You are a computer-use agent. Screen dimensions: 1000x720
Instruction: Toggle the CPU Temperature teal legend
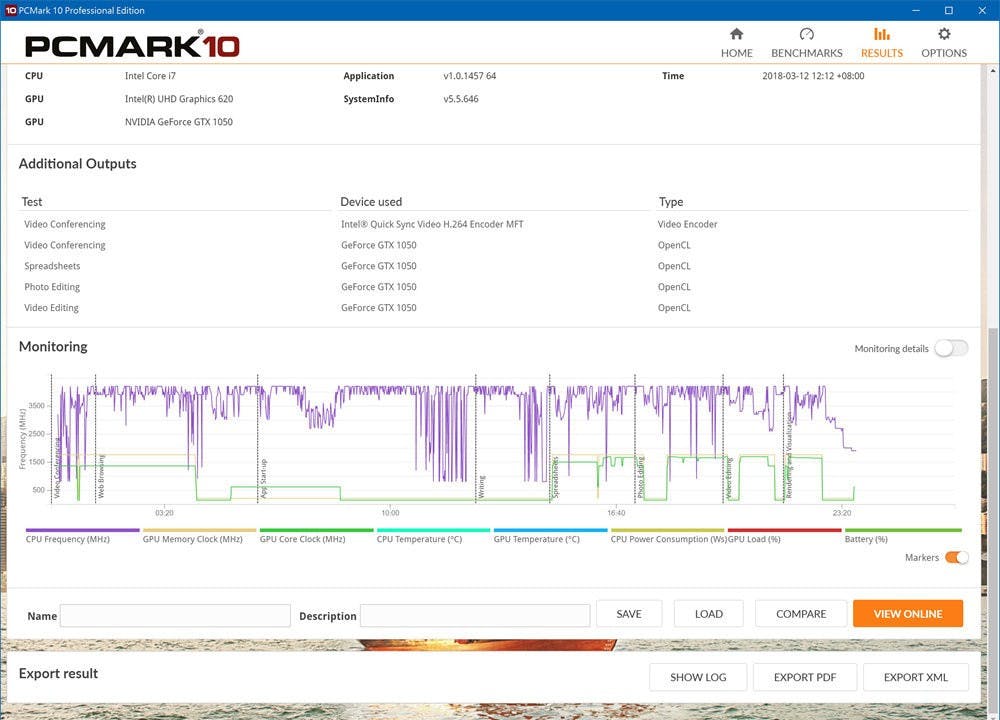pyautogui.click(x=434, y=530)
